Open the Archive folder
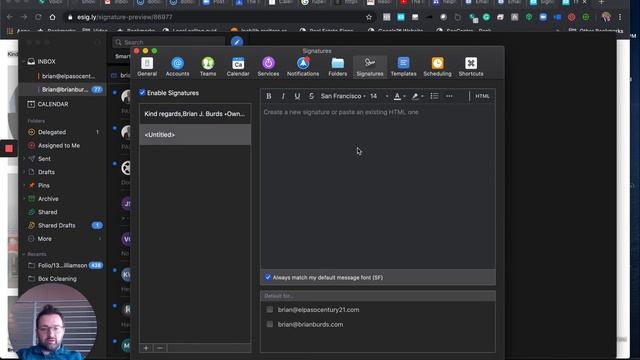The width and height of the screenshot is (640, 360). click(x=48, y=199)
